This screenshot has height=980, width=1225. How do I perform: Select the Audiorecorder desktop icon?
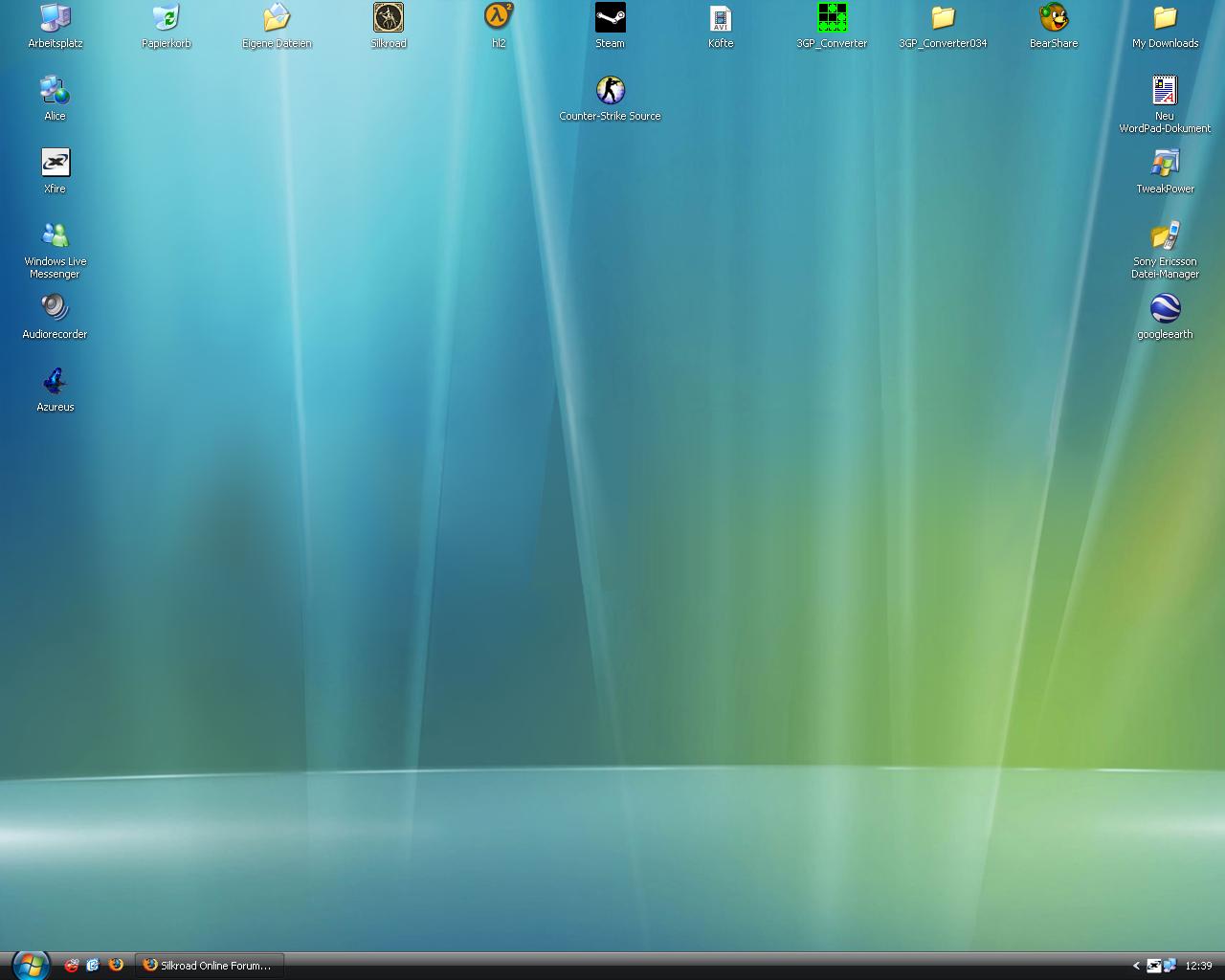click(56, 309)
